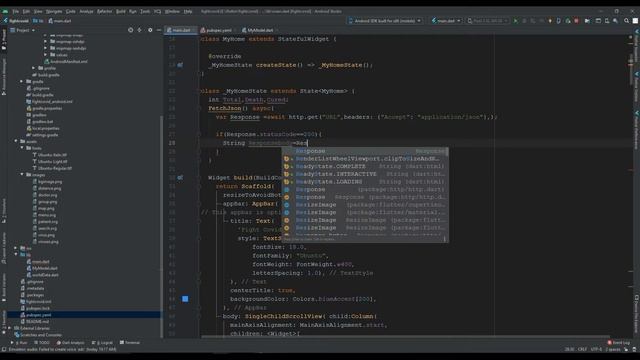Select README.md in the project tree
Image resolution: width=640 pixels, height=360 pixels.
(37, 322)
